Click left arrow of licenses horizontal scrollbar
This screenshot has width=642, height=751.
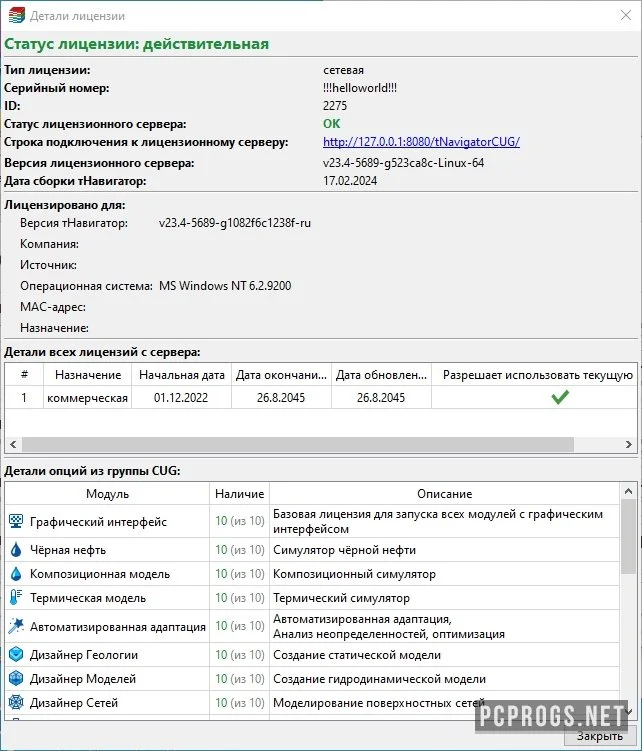click(13, 444)
